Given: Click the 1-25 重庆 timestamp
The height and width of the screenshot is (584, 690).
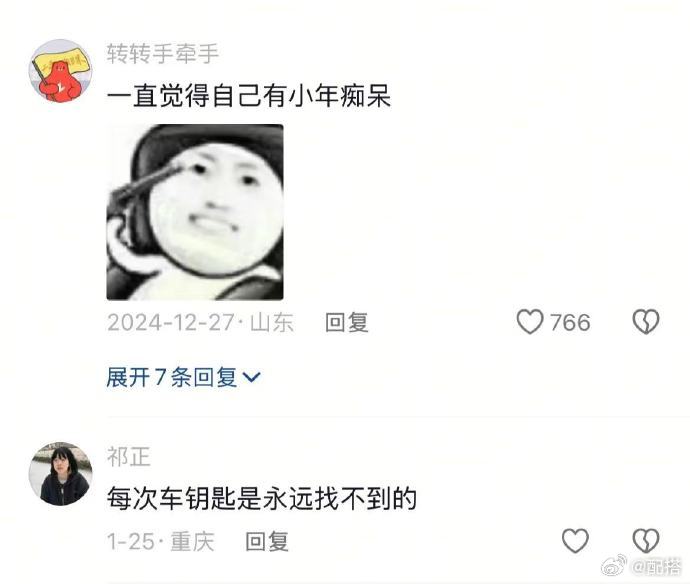Looking at the screenshot, I should click(x=161, y=541).
